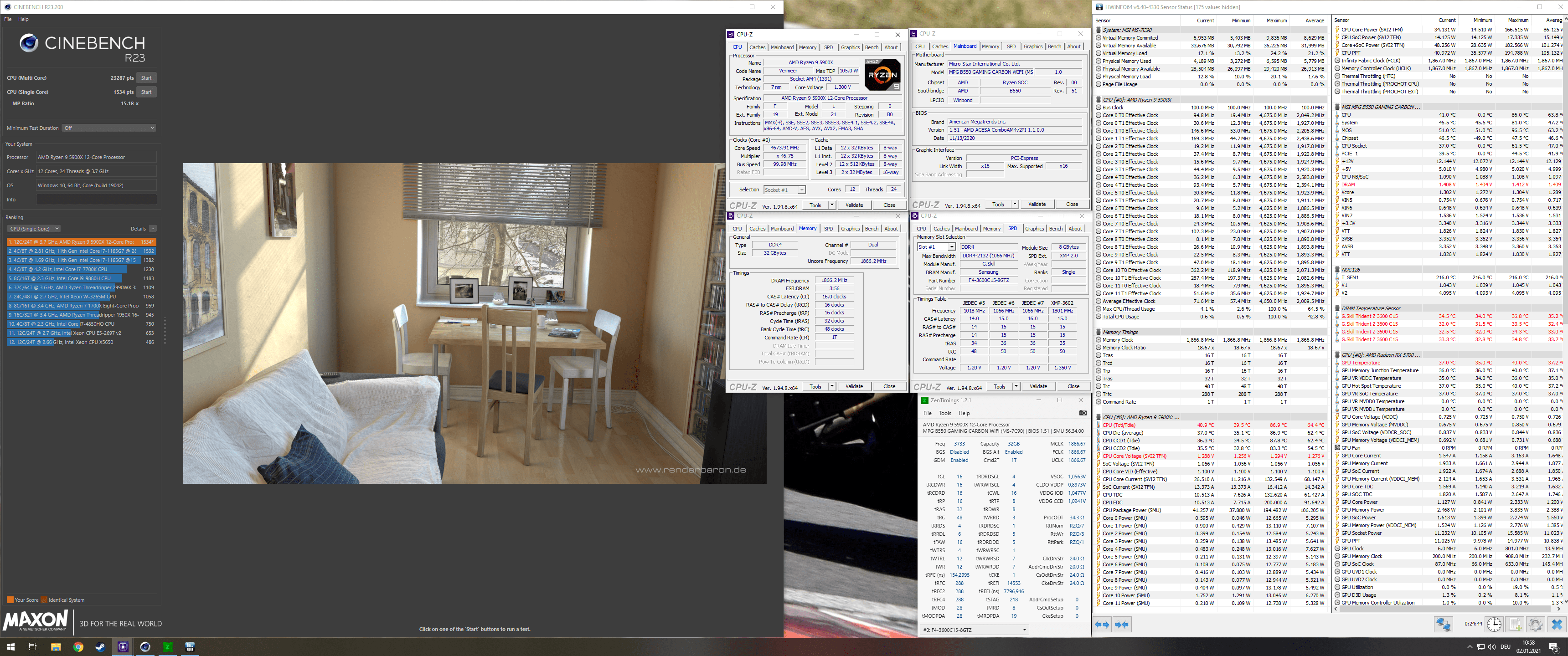
Task: Switch to HWiNFO taskbar icon
Action: click(x=190, y=647)
